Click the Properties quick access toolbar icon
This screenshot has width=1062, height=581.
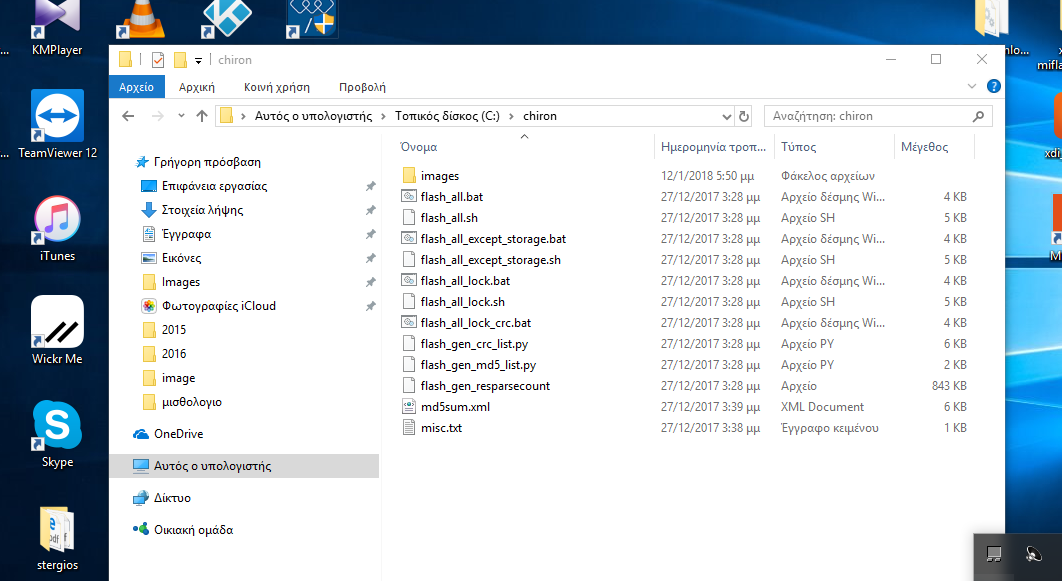coord(158,60)
